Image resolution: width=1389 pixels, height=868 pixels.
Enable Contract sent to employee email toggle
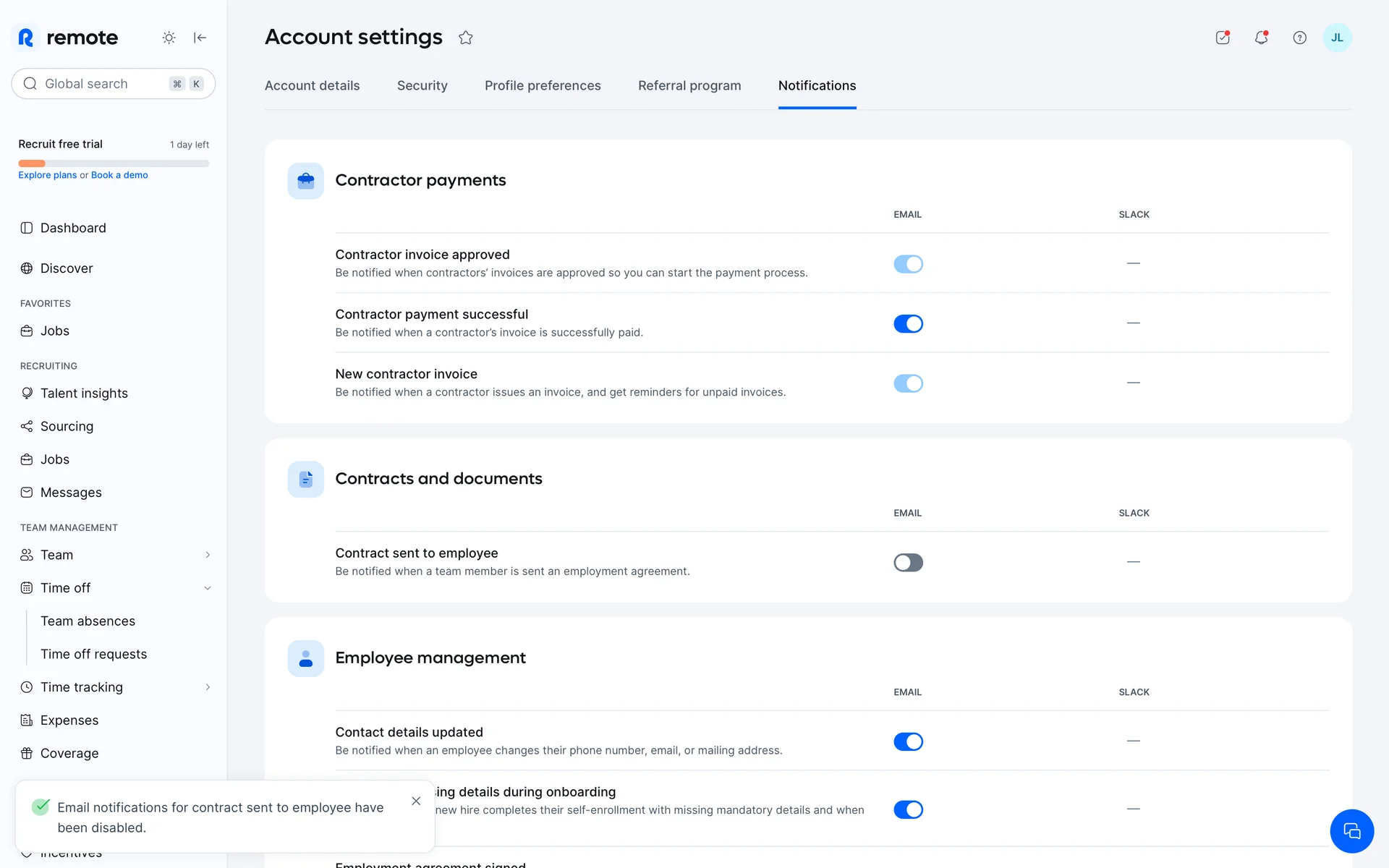pos(908,562)
